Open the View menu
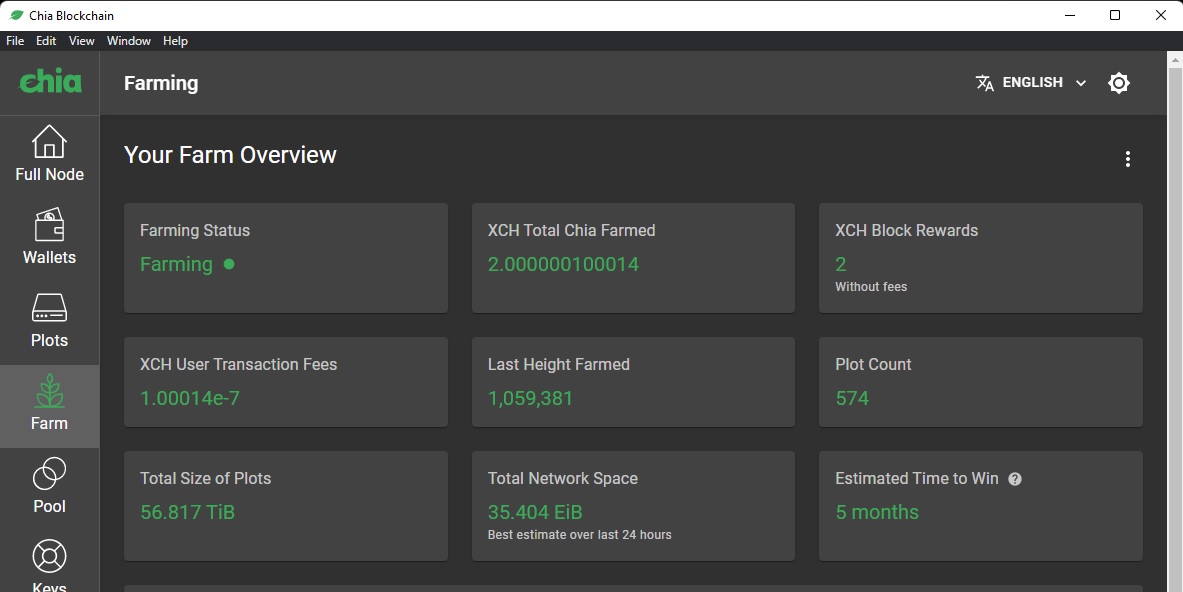Viewport: 1183px width, 592px height. [x=81, y=41]
